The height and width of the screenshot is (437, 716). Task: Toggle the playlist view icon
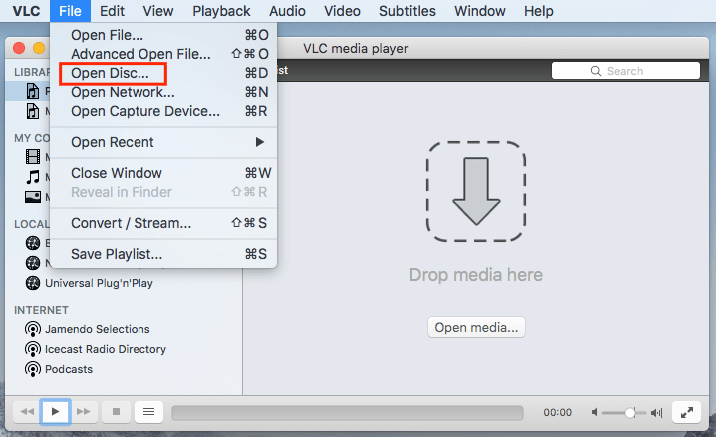pyautogui.click(x=148, y=411)
